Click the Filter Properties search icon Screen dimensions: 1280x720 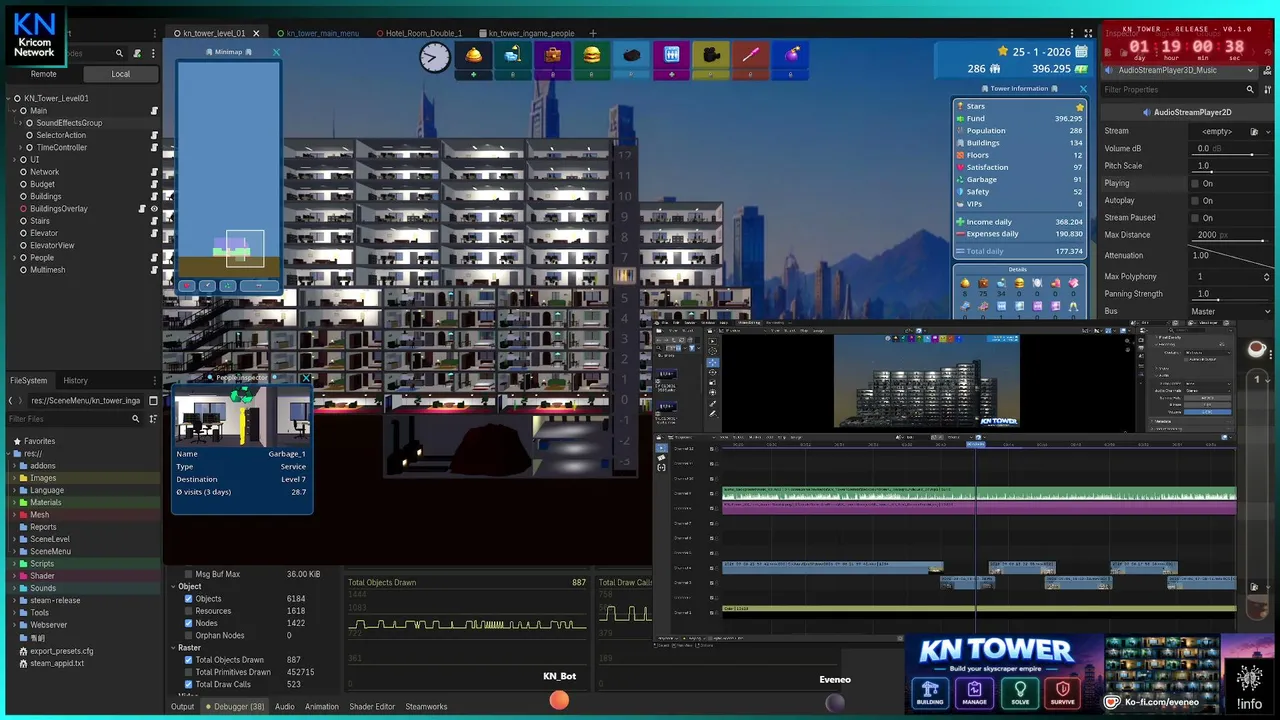tap(1252, 90)
